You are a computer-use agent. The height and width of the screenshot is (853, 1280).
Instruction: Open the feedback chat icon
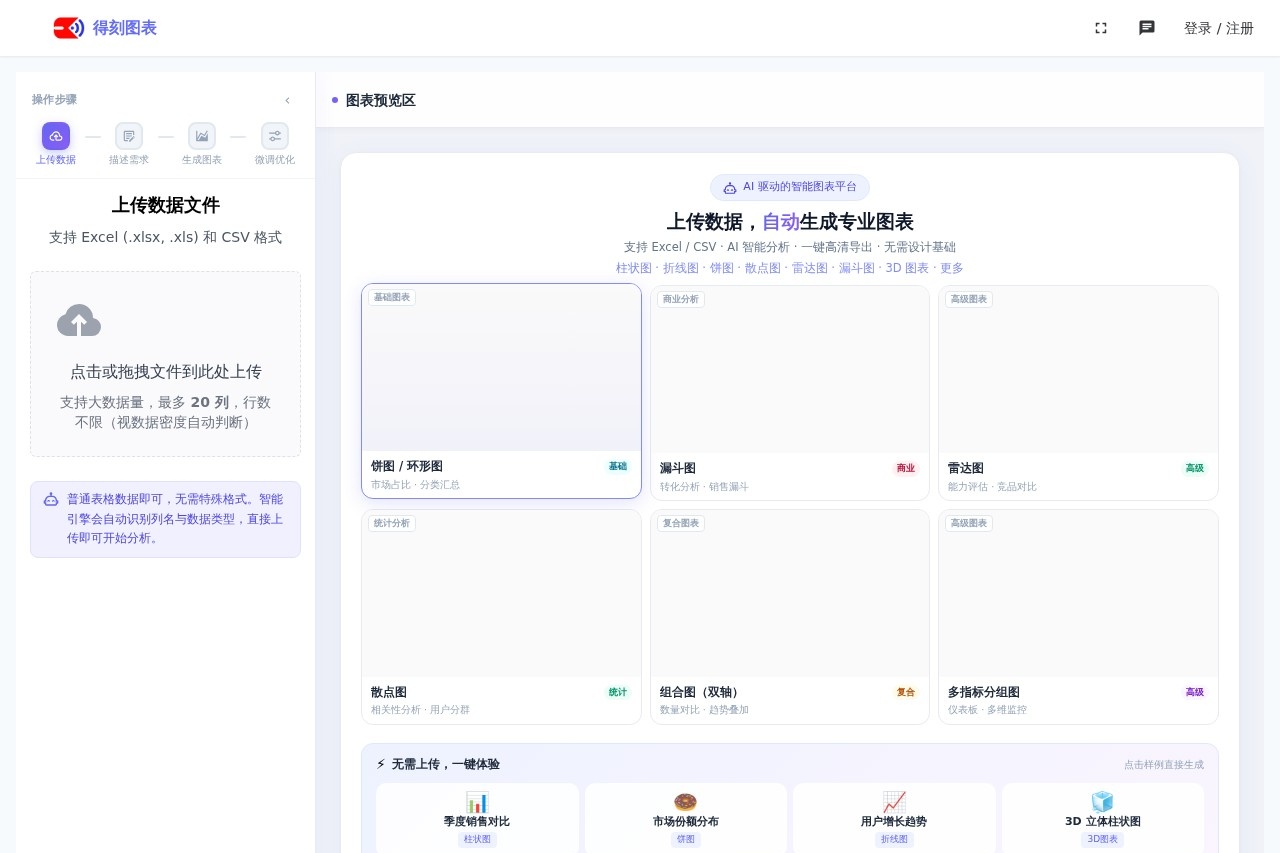1146,28
